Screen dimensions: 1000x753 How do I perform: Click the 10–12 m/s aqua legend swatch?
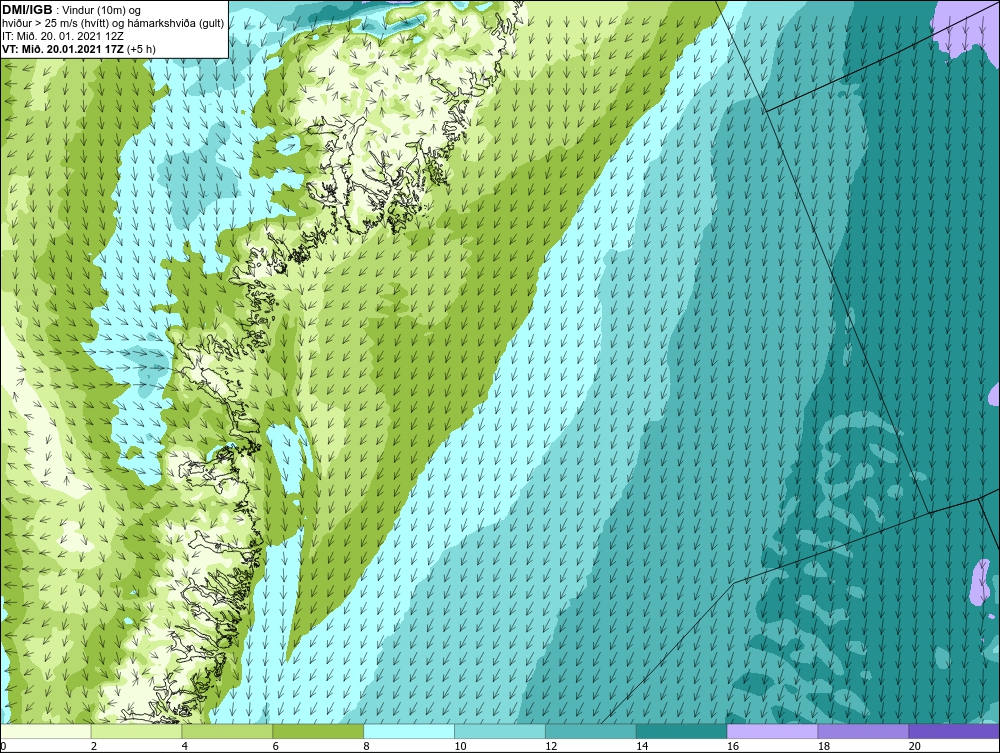tap(500, 731)
